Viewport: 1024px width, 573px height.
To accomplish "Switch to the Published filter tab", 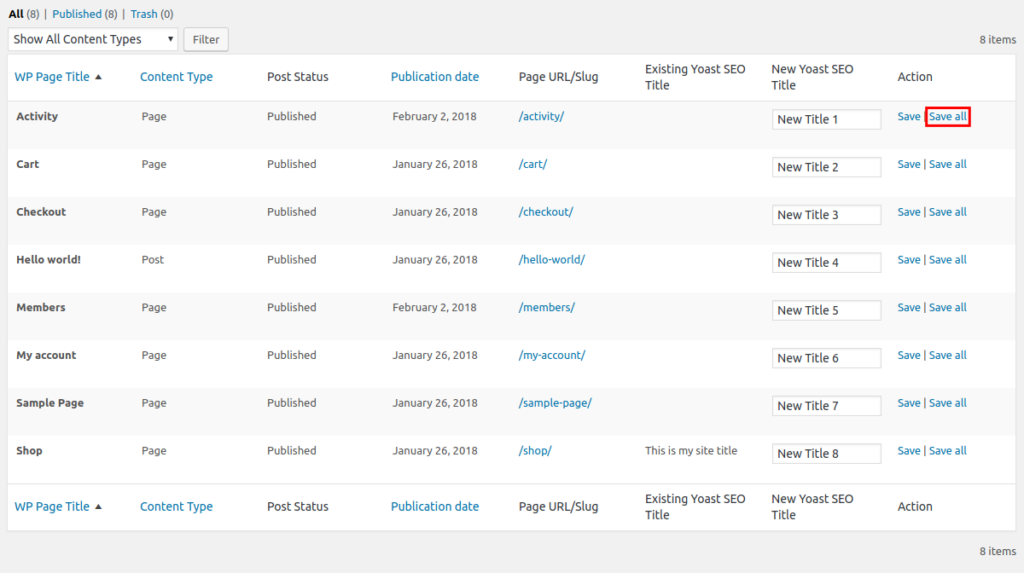I will tap(77, 14).
